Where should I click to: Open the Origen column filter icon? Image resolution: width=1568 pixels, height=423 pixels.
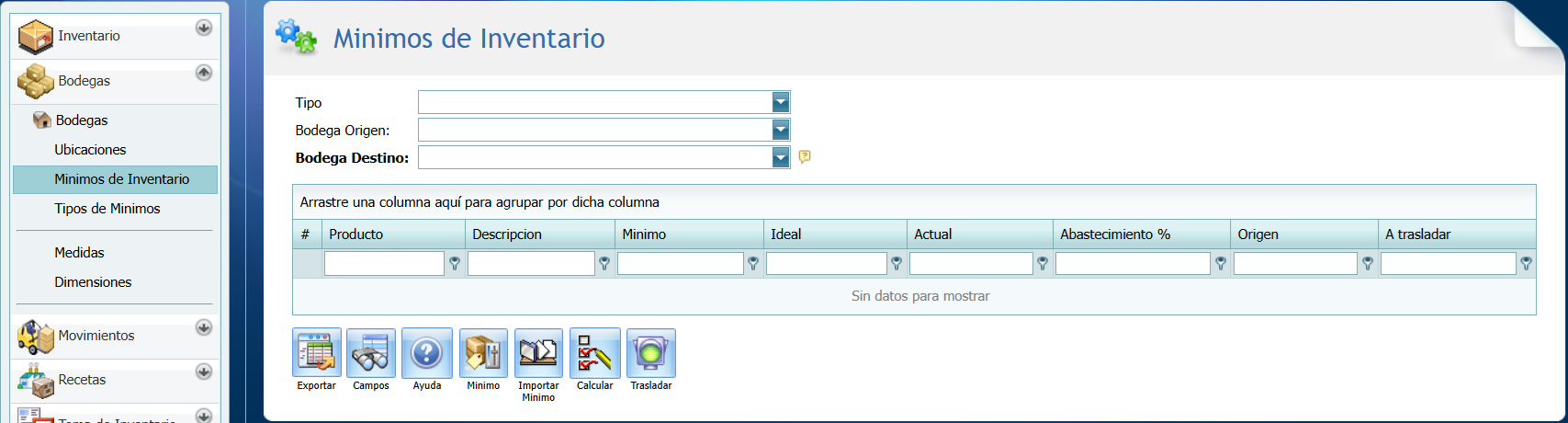(1368, 264)
